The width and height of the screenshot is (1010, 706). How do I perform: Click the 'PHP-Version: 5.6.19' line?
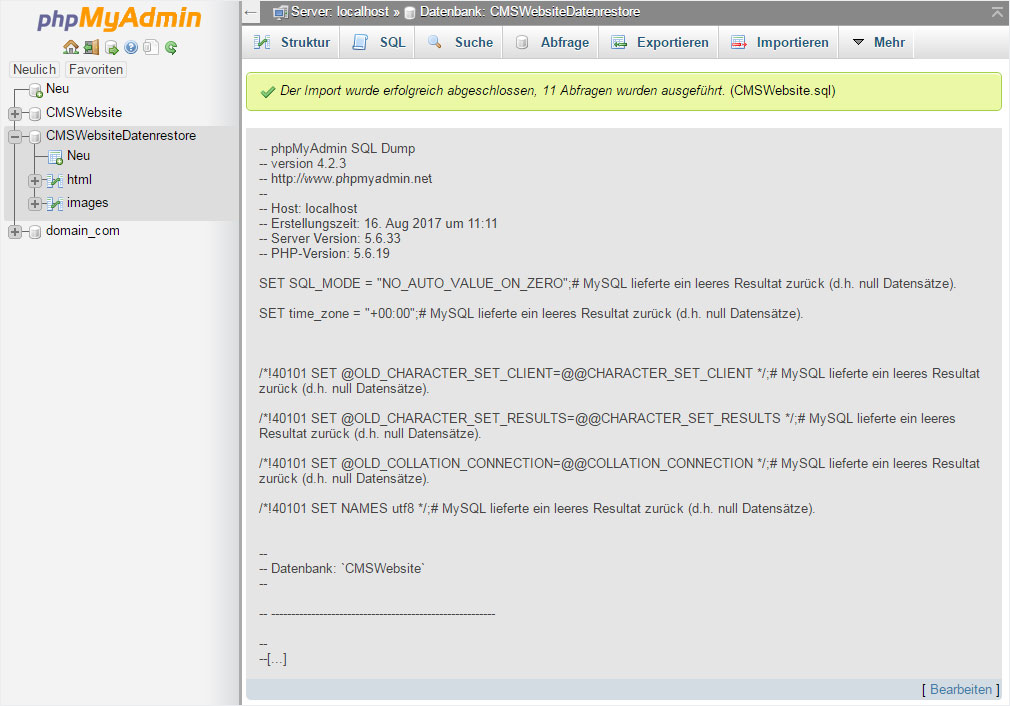[x=324, y=253]
